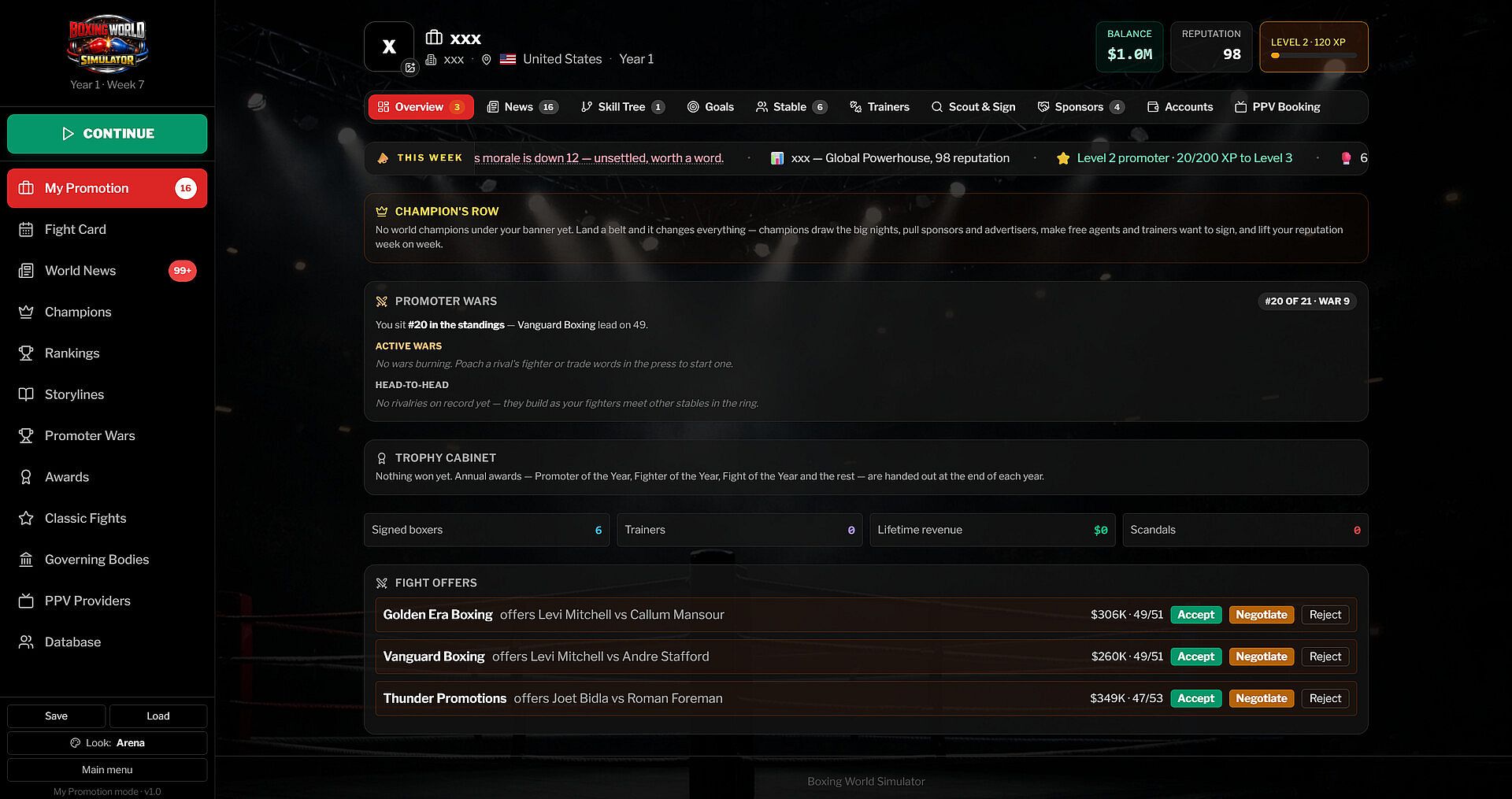Click the Level 2 promoter XP ticker text
The image size is (1512, 799).
(1184, 158)
